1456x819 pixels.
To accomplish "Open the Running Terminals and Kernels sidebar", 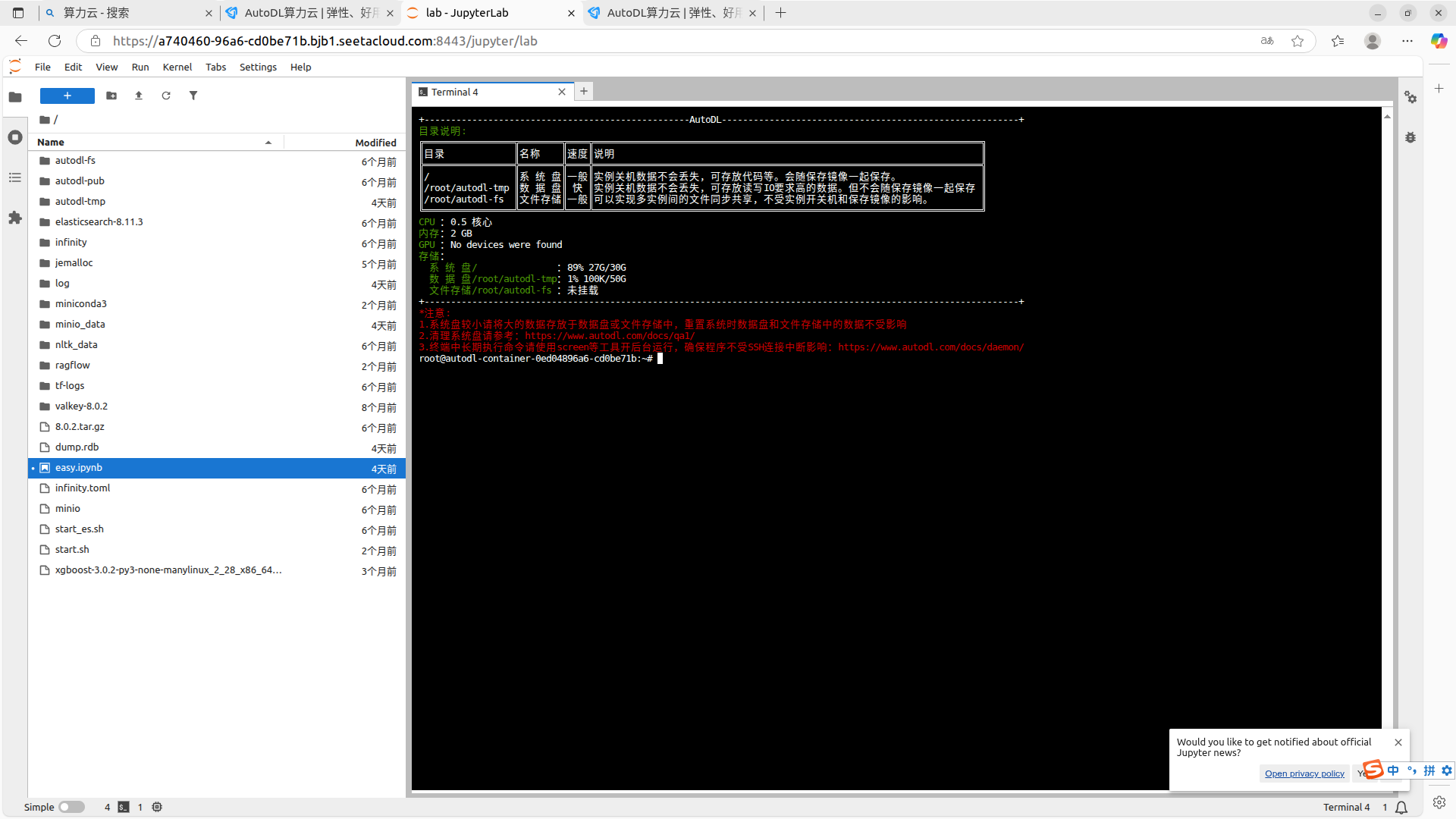I will 14,137.
